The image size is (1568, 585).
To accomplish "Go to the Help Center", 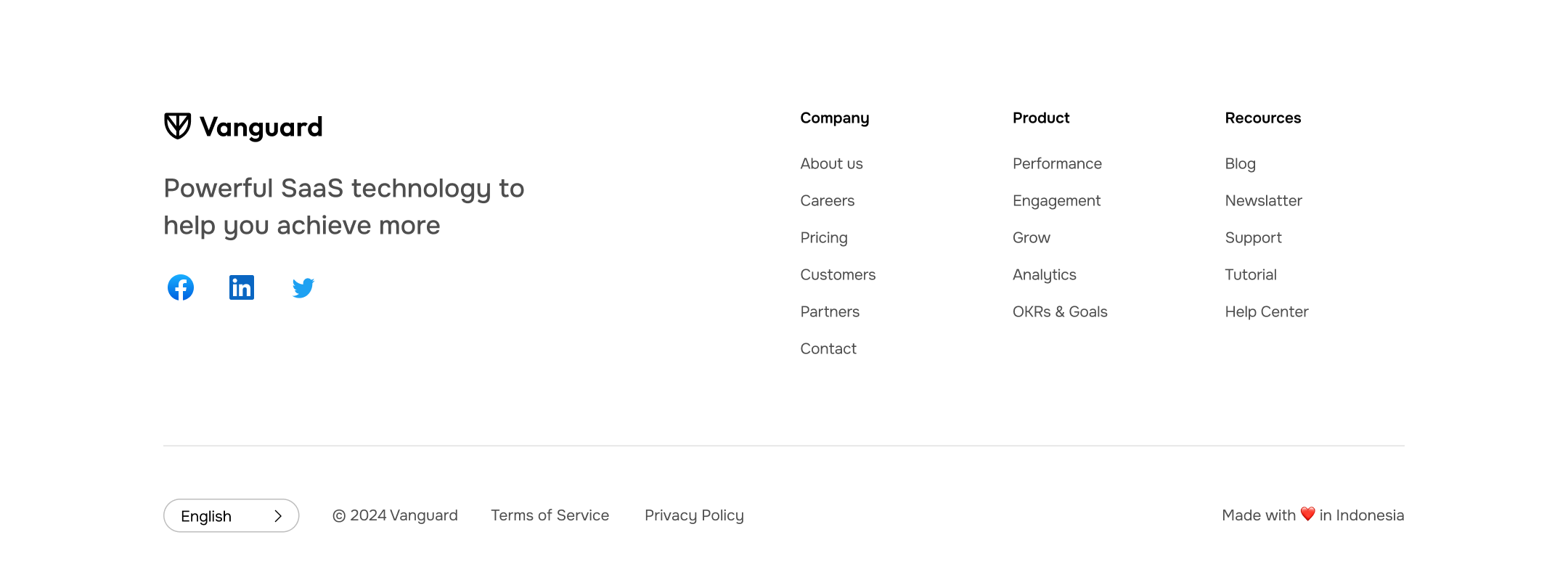I will [x=1266, y=311].
